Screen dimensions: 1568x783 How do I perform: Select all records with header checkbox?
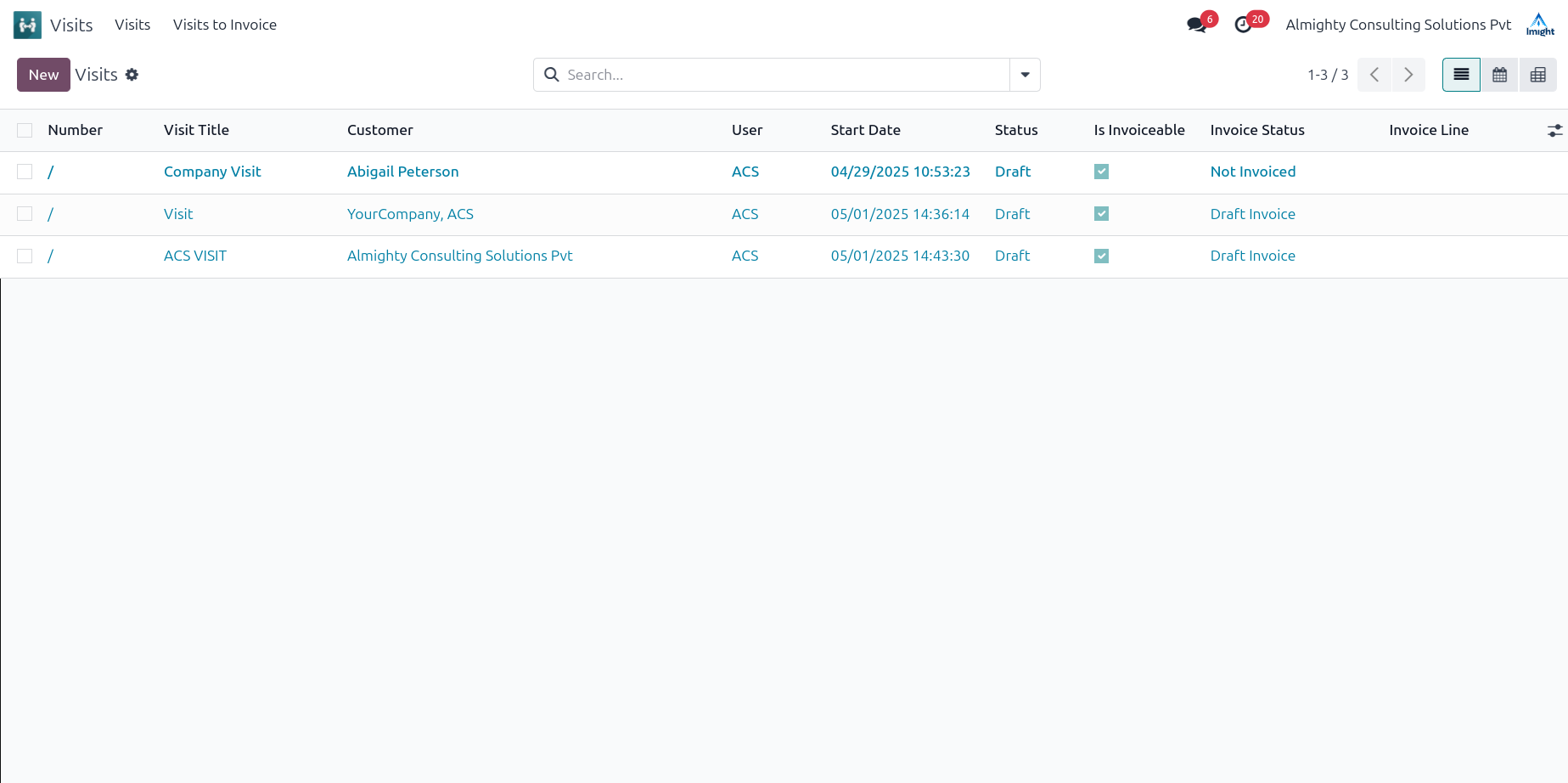point(25,130)
